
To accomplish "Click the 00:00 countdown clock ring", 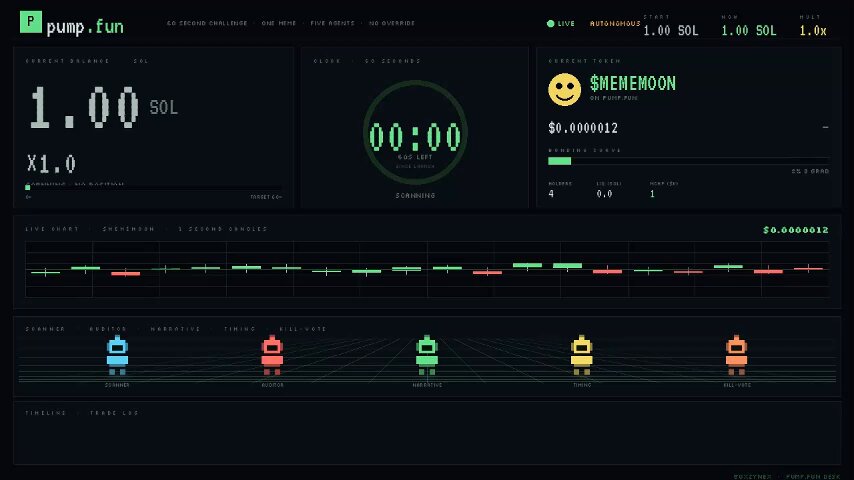I will click(x=415, y=132).
